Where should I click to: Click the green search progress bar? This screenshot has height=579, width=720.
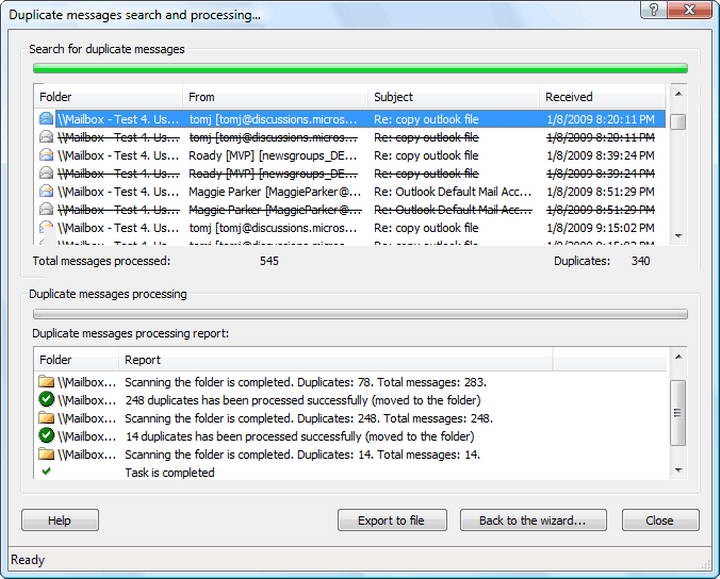pyautogui.click(x=360, y=69)
